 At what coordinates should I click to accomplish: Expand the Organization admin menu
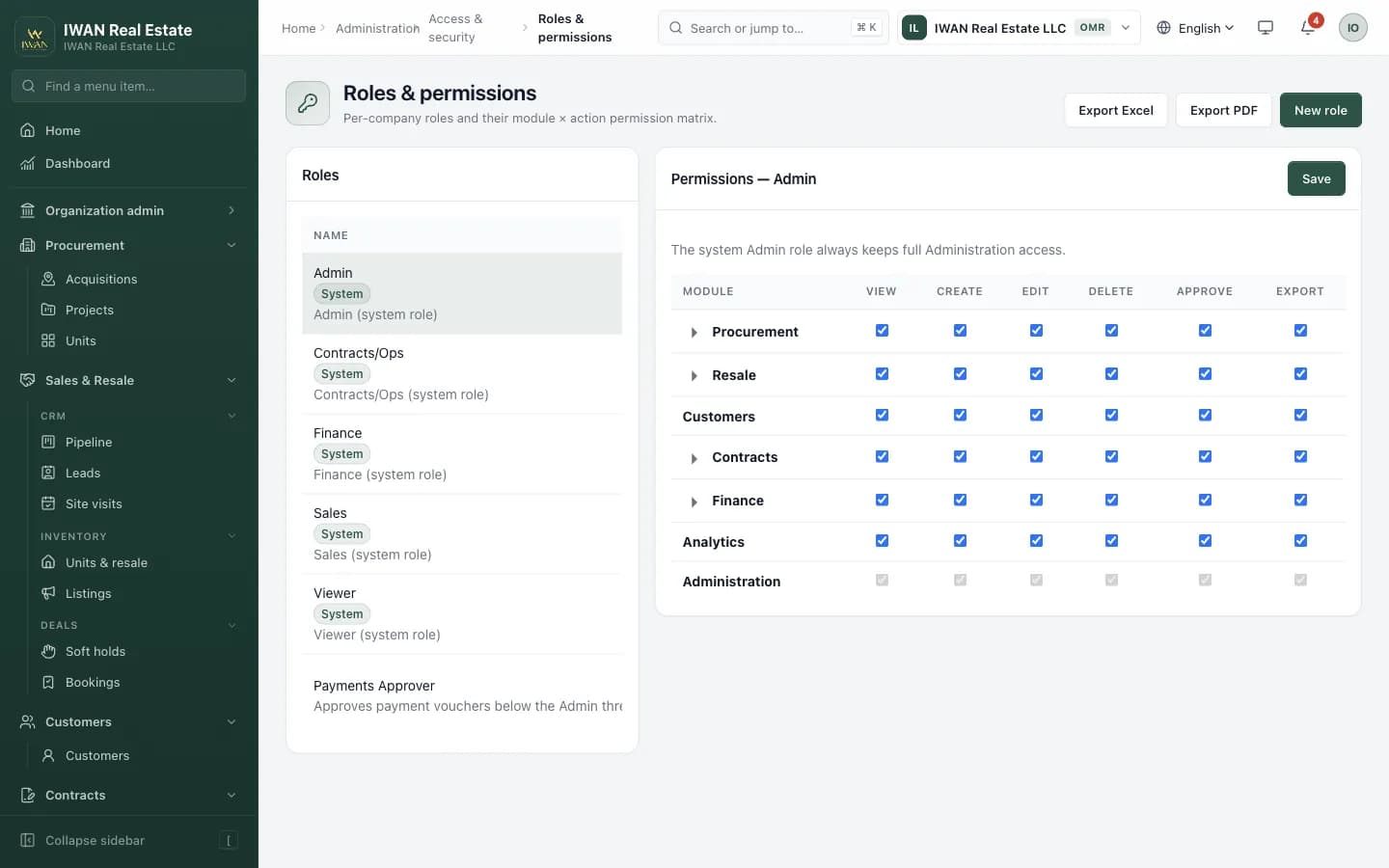[129, 210]
